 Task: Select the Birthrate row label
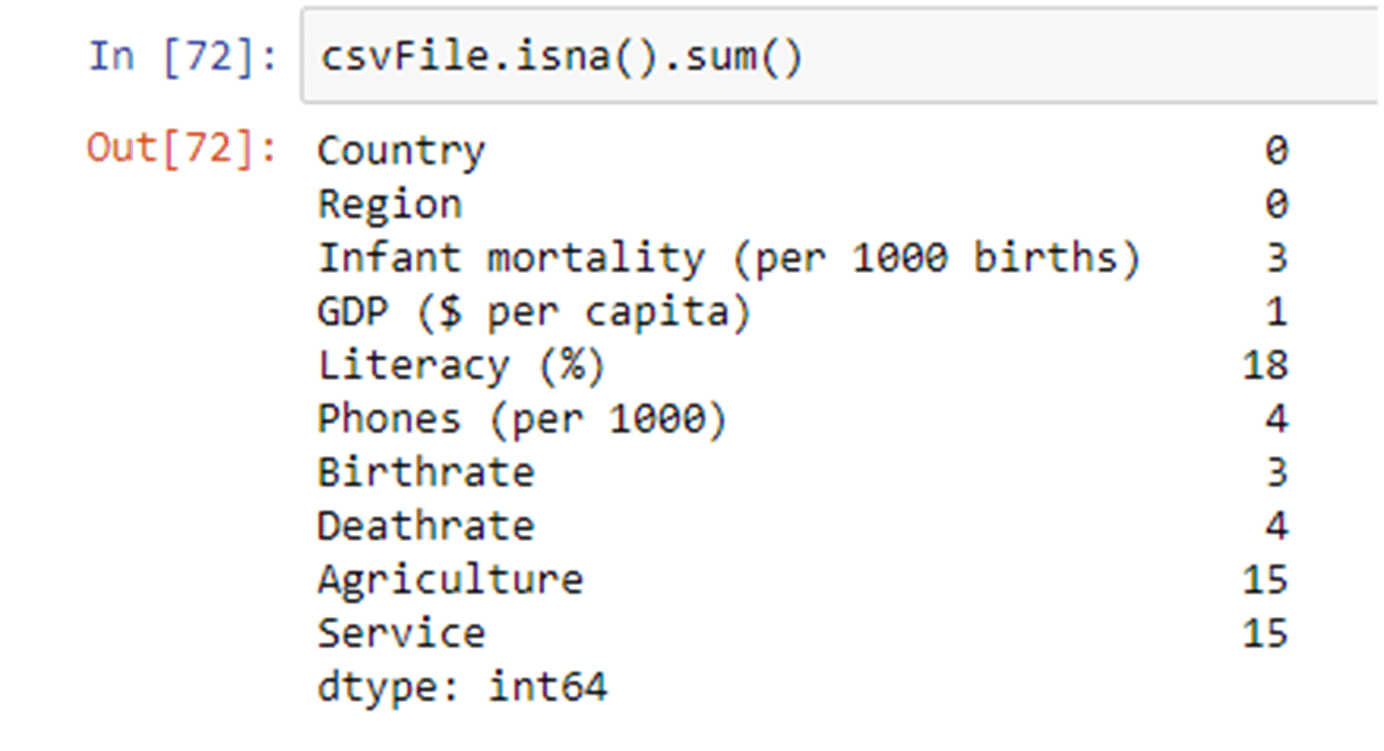coord(425,473)
